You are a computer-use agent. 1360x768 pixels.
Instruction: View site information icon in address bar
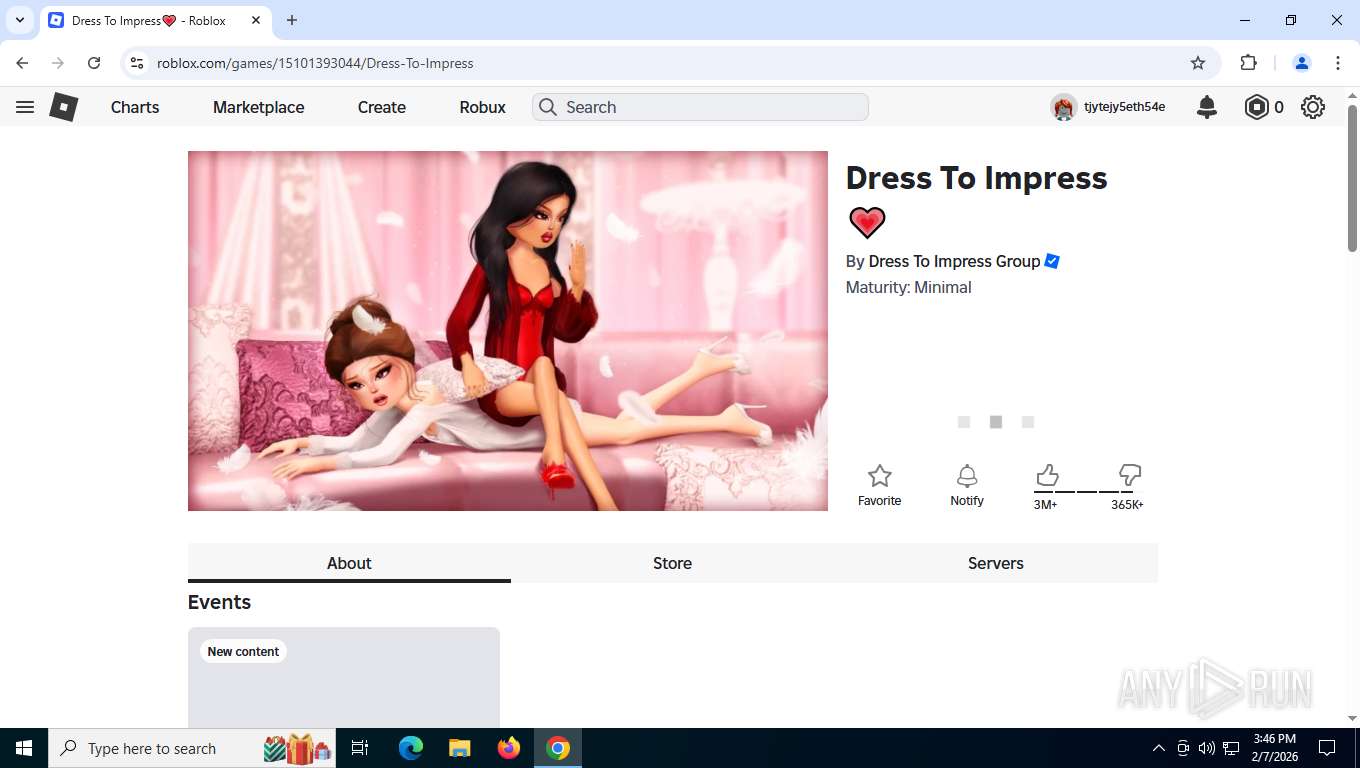[138, 63]
